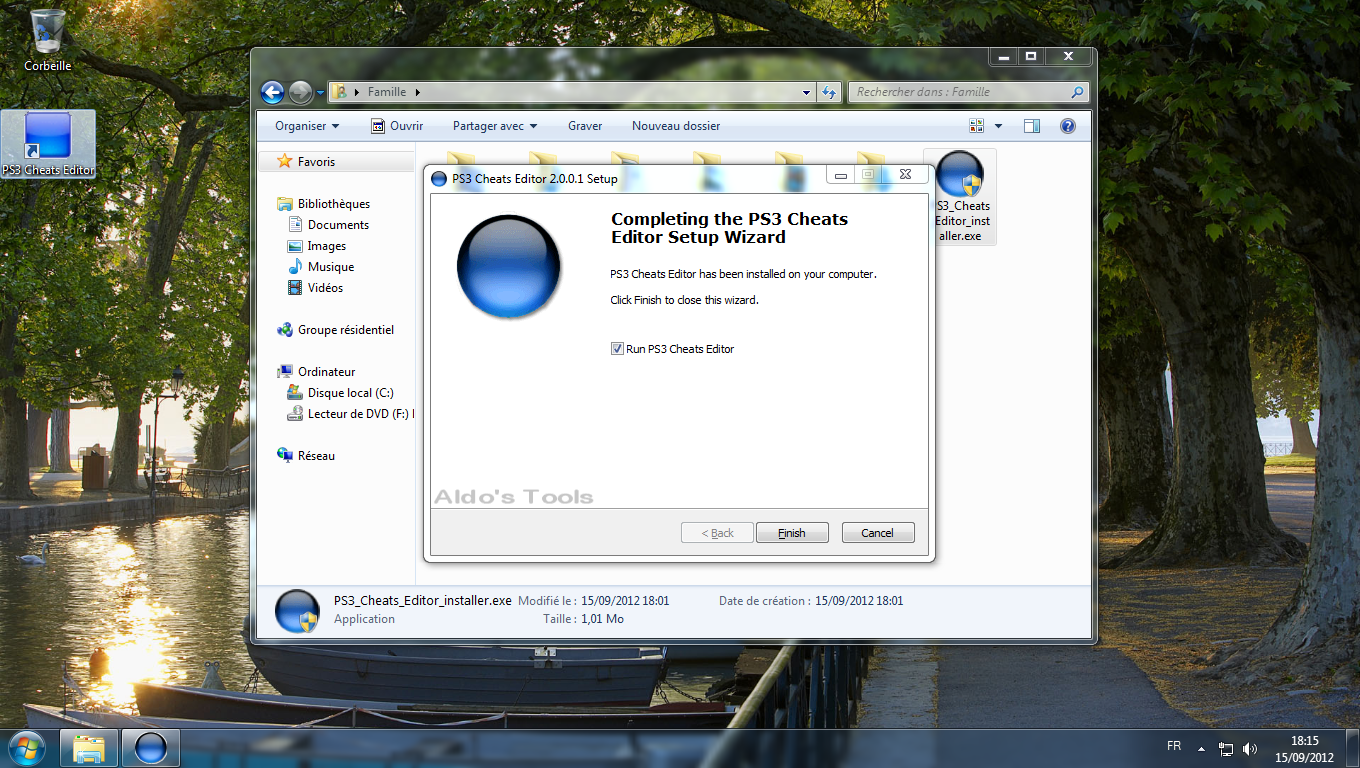Open recent pages dropdown near back button
Viewport: 1360px width, 768px height.
(320, 92)
